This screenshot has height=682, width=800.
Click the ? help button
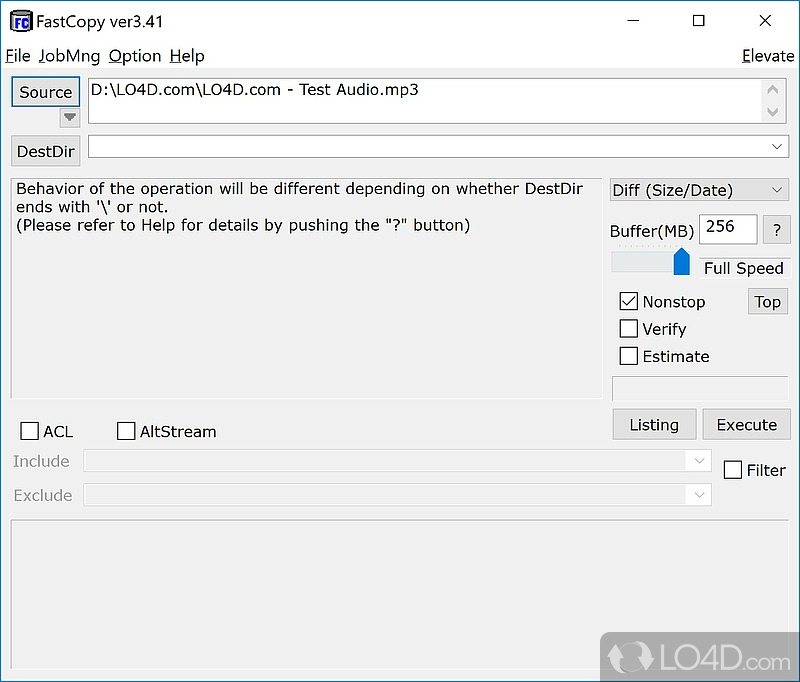(x=777, y=230)
